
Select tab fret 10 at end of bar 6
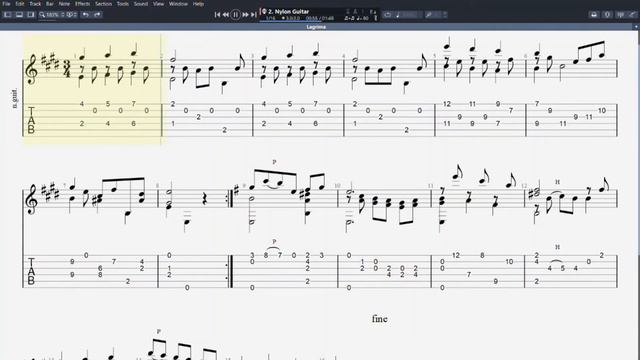pyautogui.click(x=602, y=111)
